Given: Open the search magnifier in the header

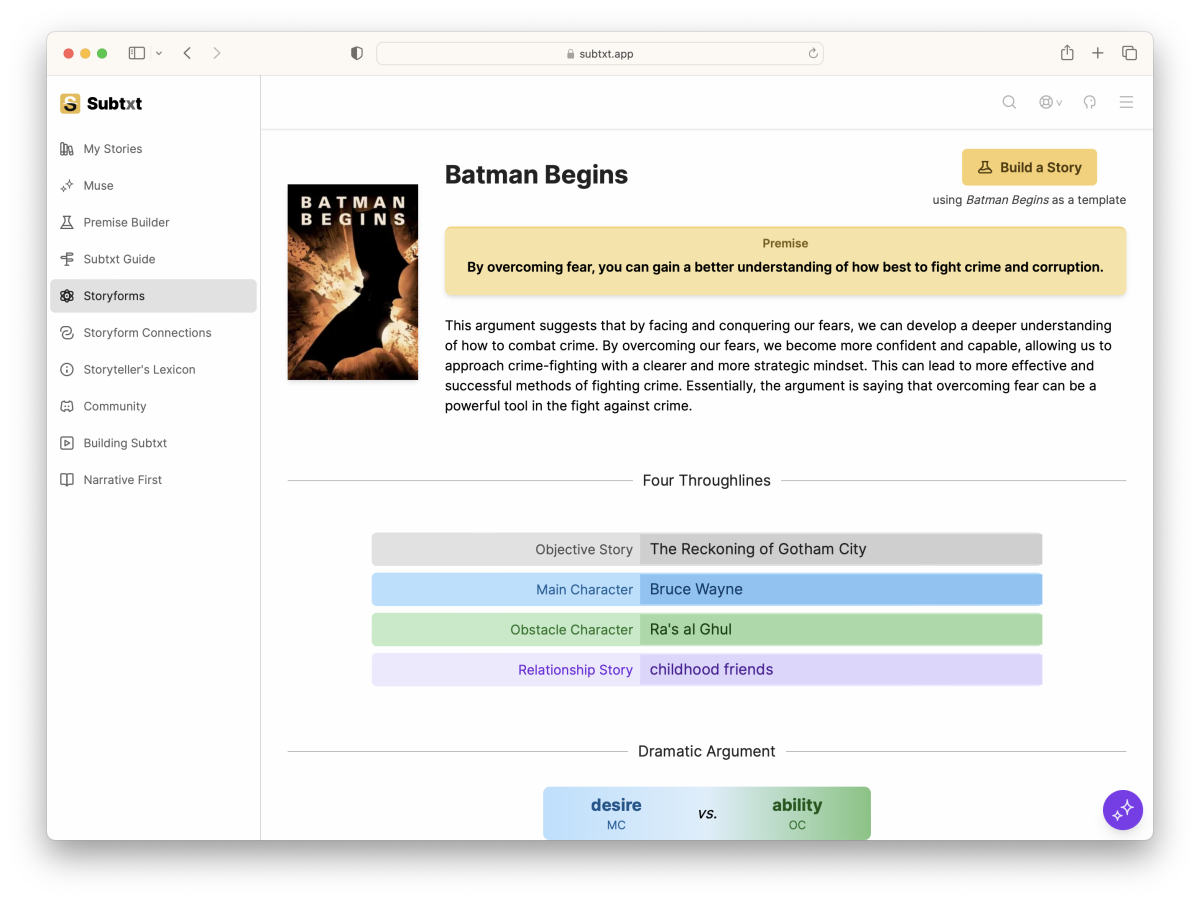Looking at the screenshot, I should [1009, 101].
